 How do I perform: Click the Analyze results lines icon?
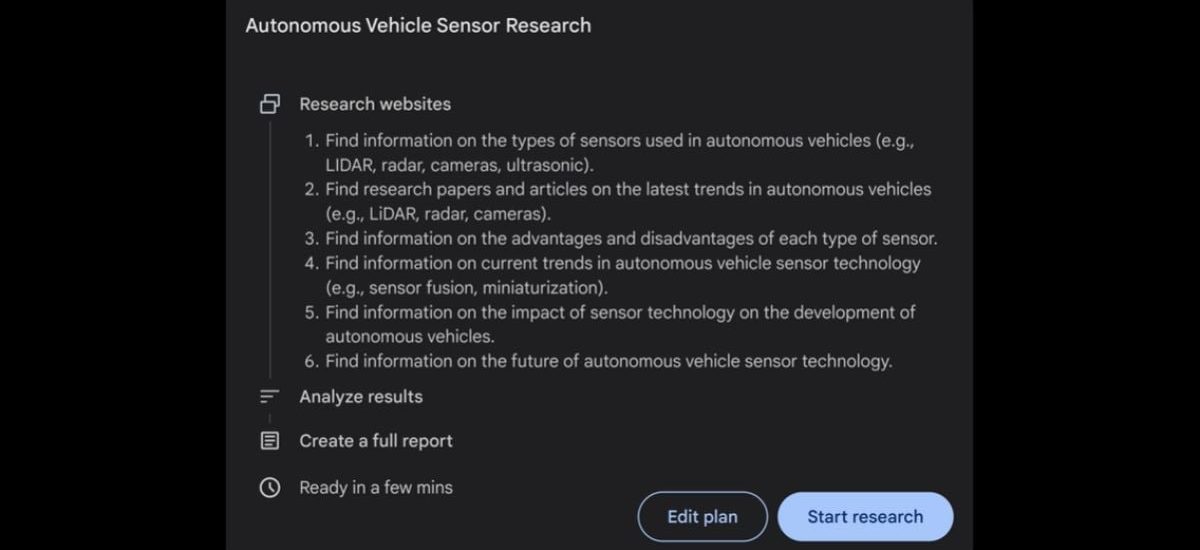[269, 397]
